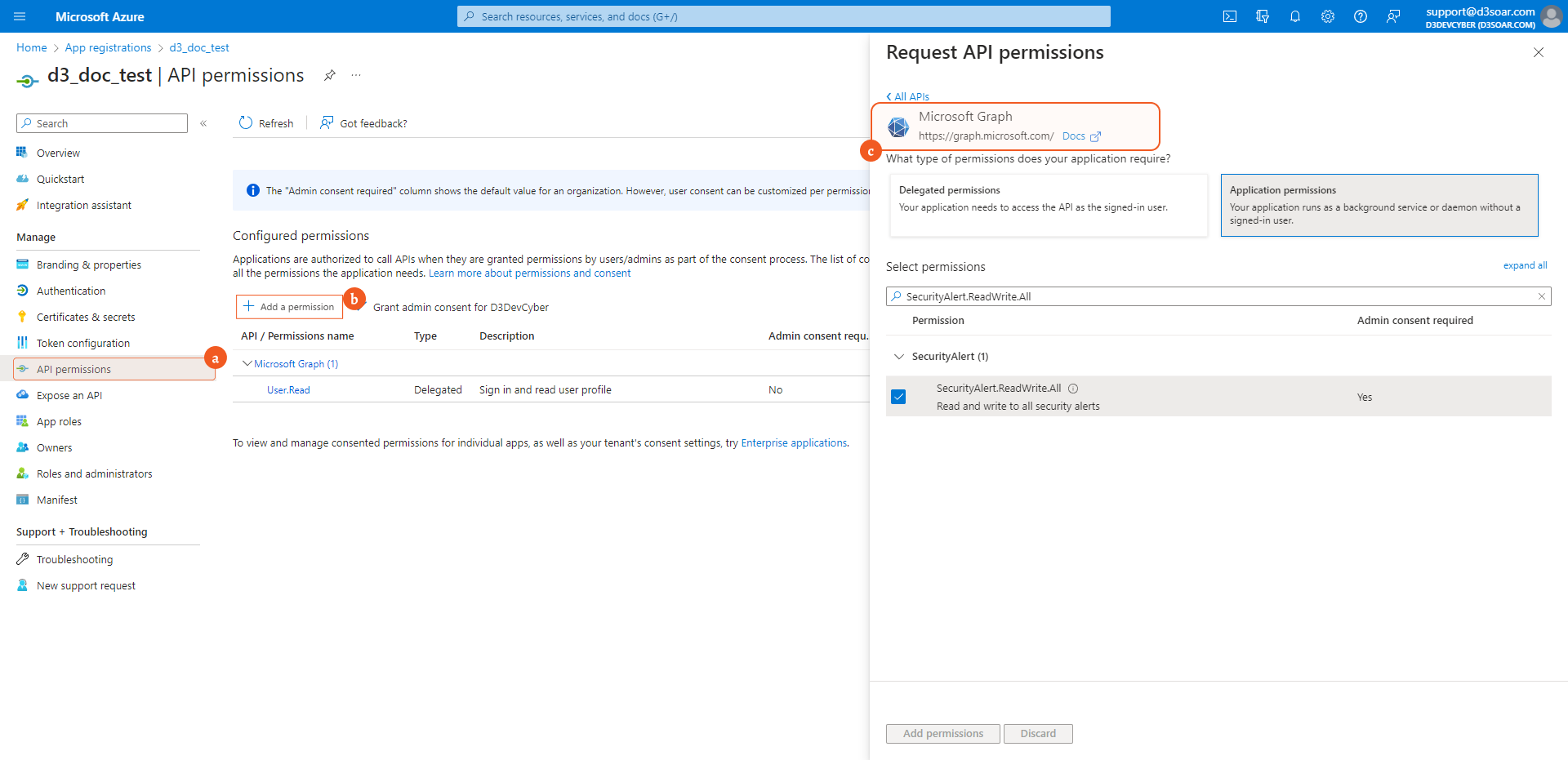Collapse the Microsoft Graph permissions row
This screenshot has height=760, width=1568.
click(x=247, y=364)
